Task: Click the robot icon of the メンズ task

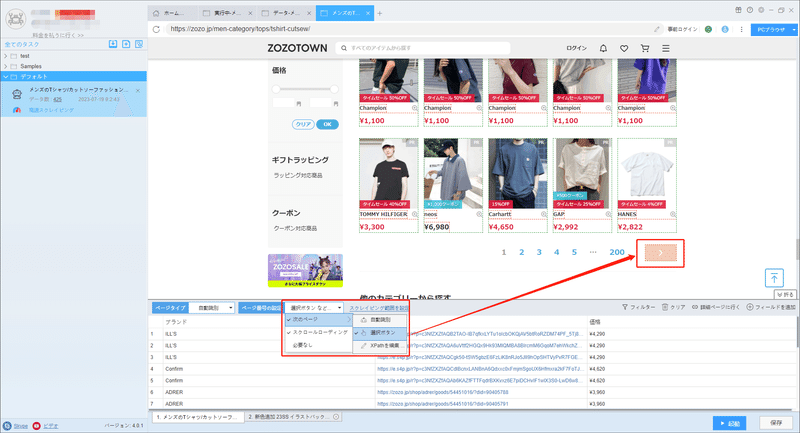Action: coord(17,94)
